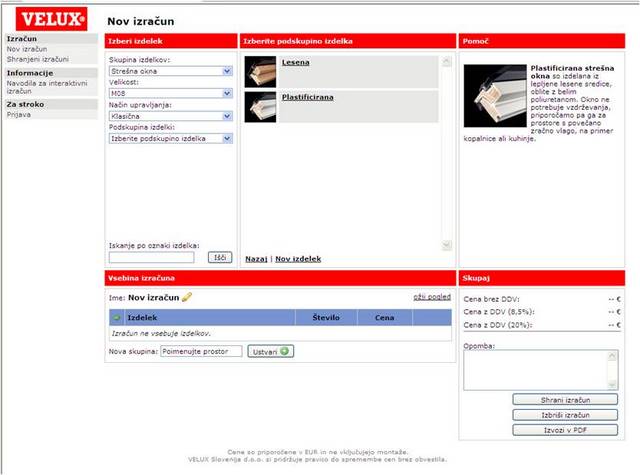The width and height of the screenshot is (640, 475).
Task: Click the pencil icon to rename Nov izračun
Action: pyautogui.click(x=187, y=297)
